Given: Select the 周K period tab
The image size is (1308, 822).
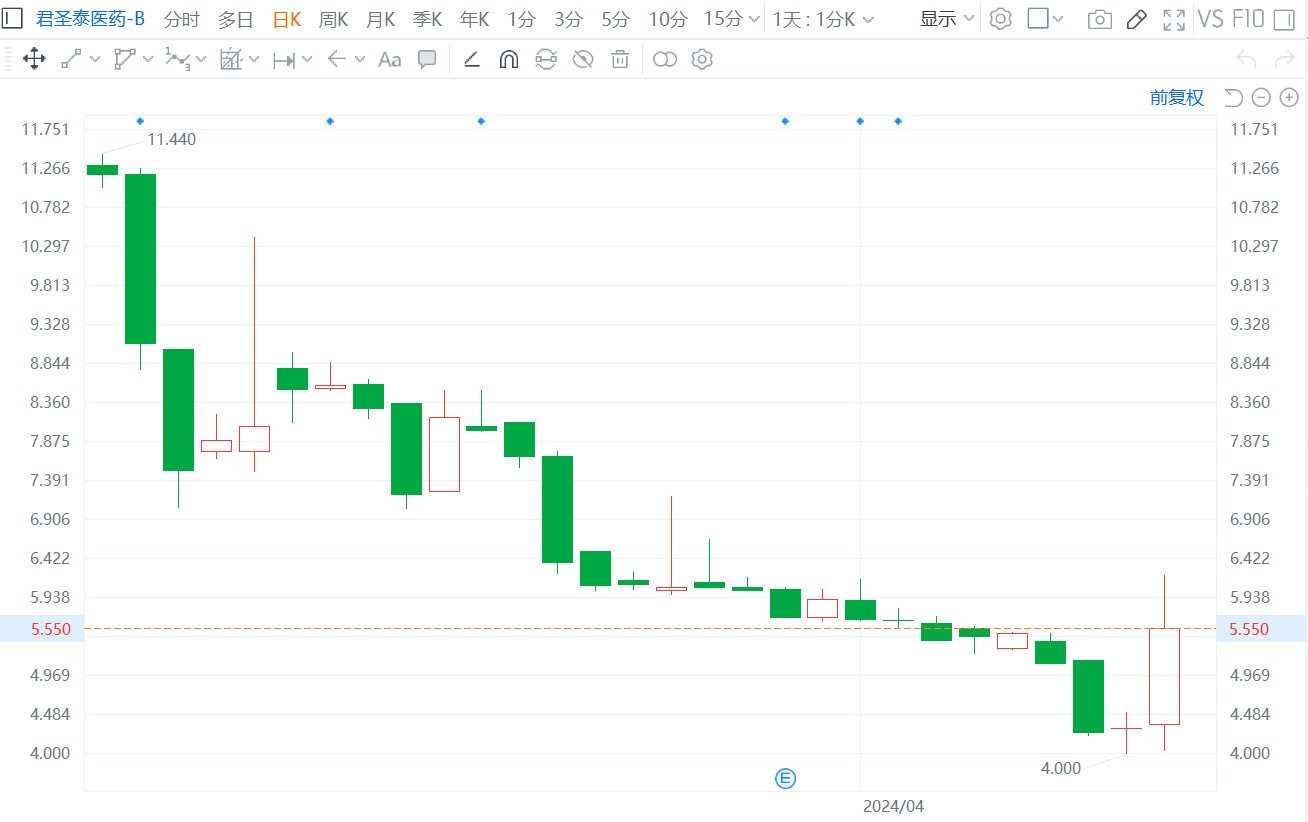Looking at the screenshot, I should coord(333,19).
